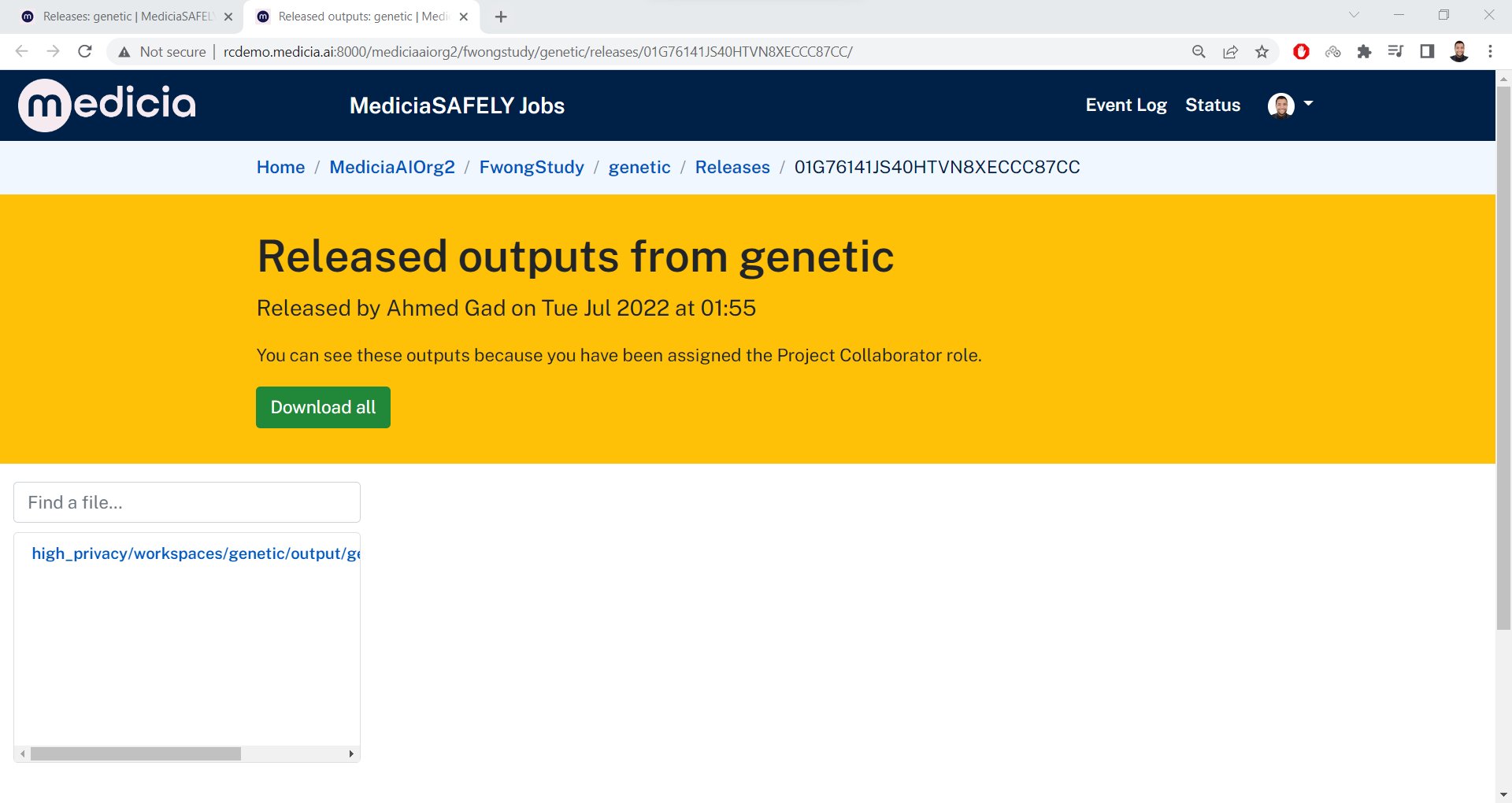Toggle the browser side panel icon
This screenshot has height=803, width=1512.
point(1427,52)
